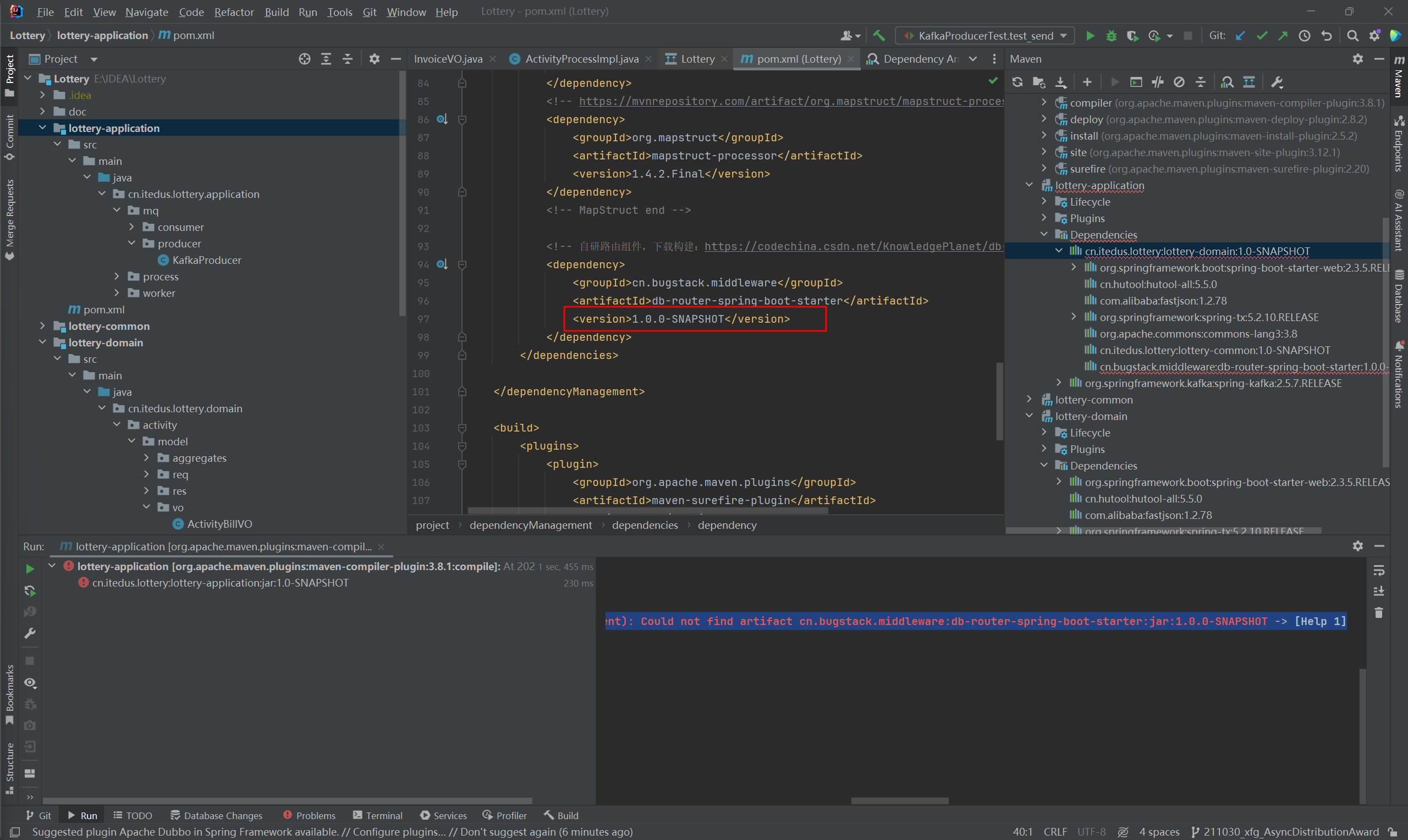Open Profiler tool window
The height and width of the screenshot is (840, 1408).
(x=504, y=816)
